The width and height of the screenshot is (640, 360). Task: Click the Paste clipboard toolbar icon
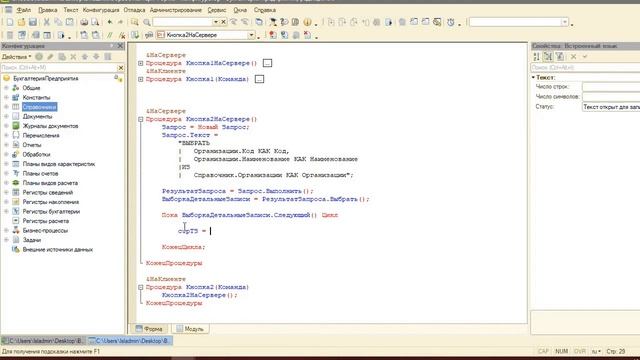click(70, 22)
